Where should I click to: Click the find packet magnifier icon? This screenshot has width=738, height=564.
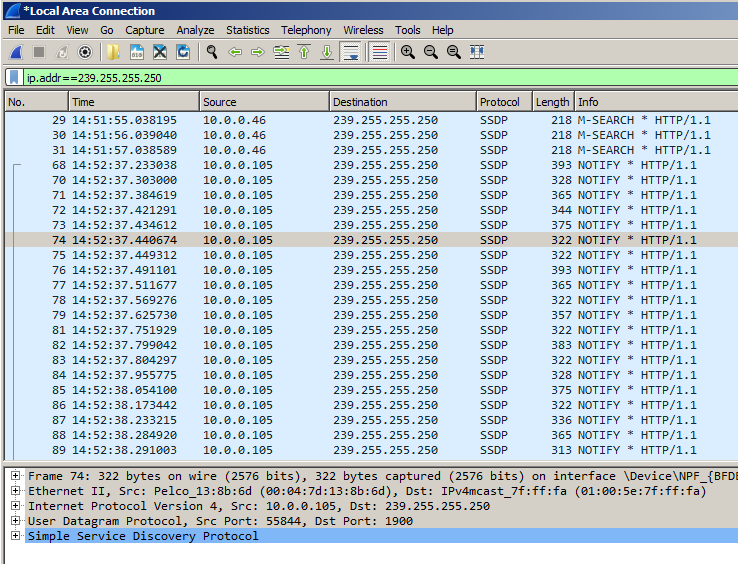(212, 52)
